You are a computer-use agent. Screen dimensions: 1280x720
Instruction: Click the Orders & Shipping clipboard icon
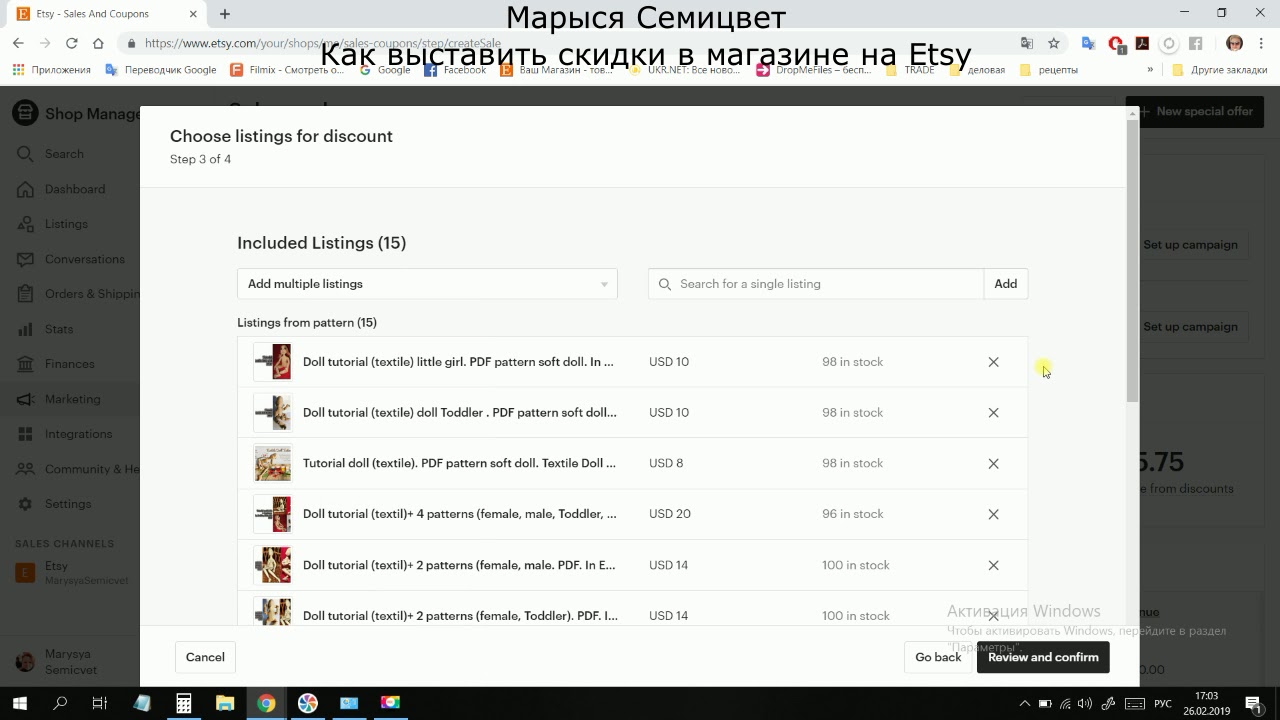coord(25,294)
